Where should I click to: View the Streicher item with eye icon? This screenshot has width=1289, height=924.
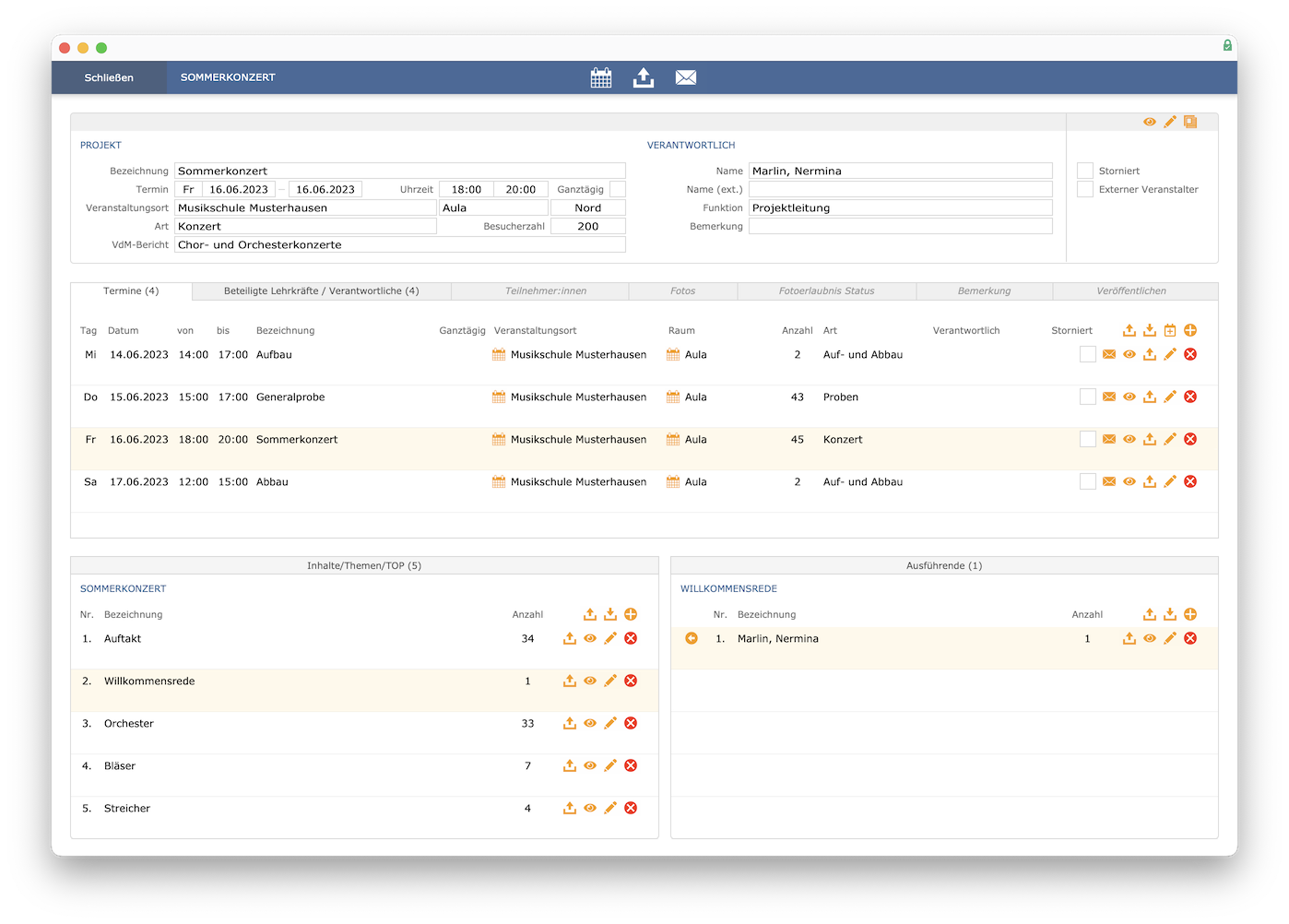point(590,808)
